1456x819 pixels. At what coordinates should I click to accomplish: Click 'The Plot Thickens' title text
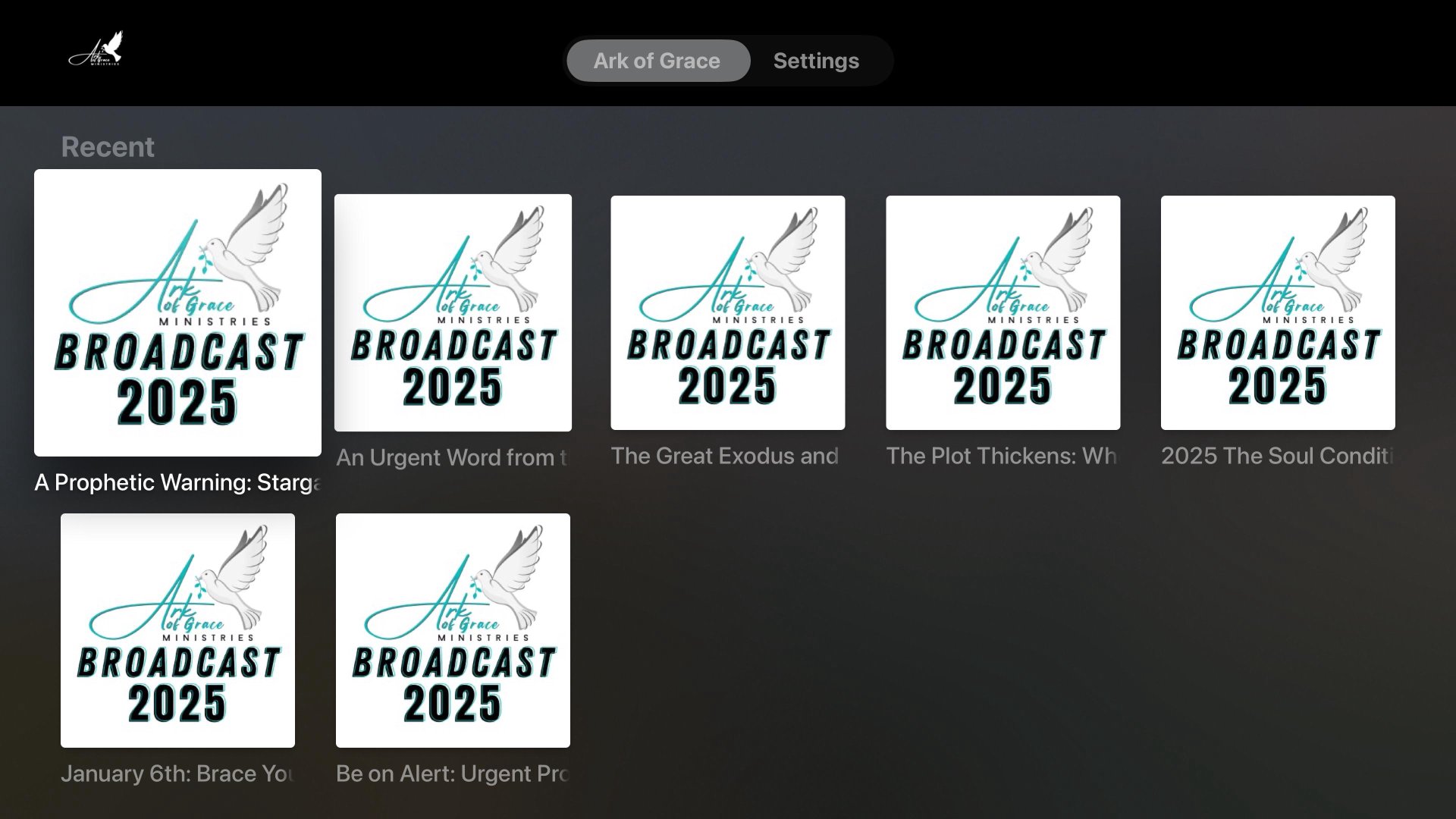pyautogui.click(x=1001, y=456)
